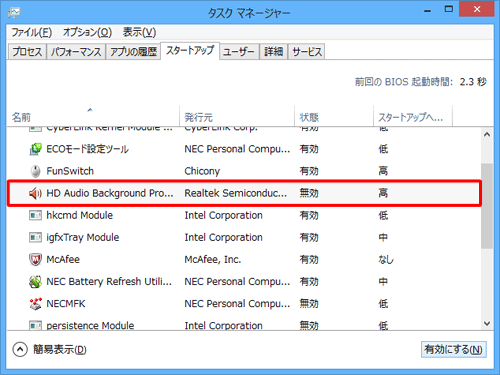Select the スタートアップ tab
This screenshot has height=375, width=500.
click(190, 51)
